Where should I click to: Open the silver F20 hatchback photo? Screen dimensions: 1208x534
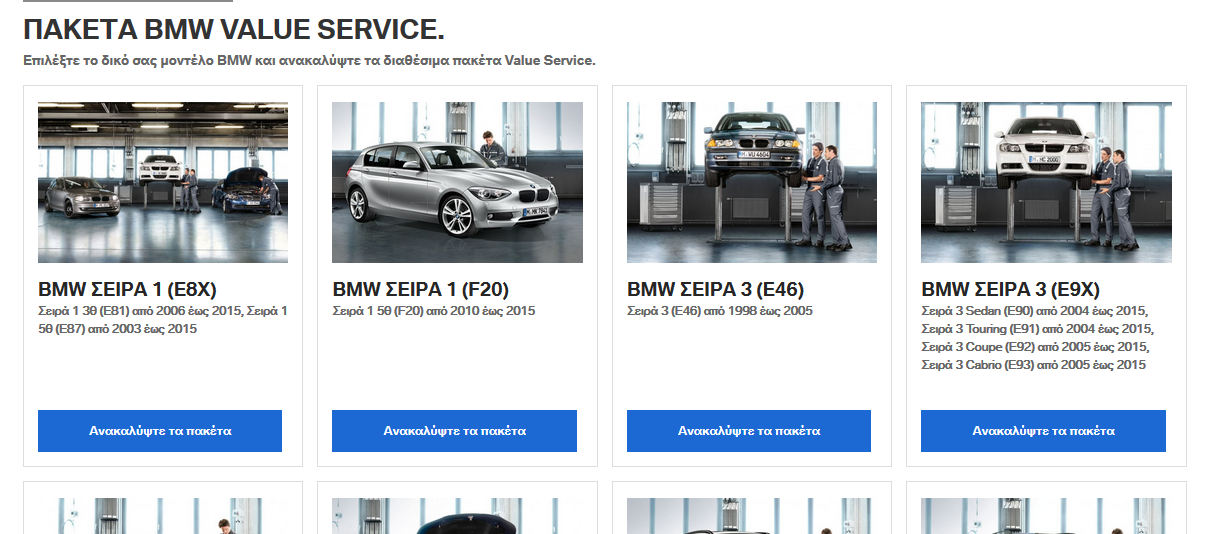457,182
